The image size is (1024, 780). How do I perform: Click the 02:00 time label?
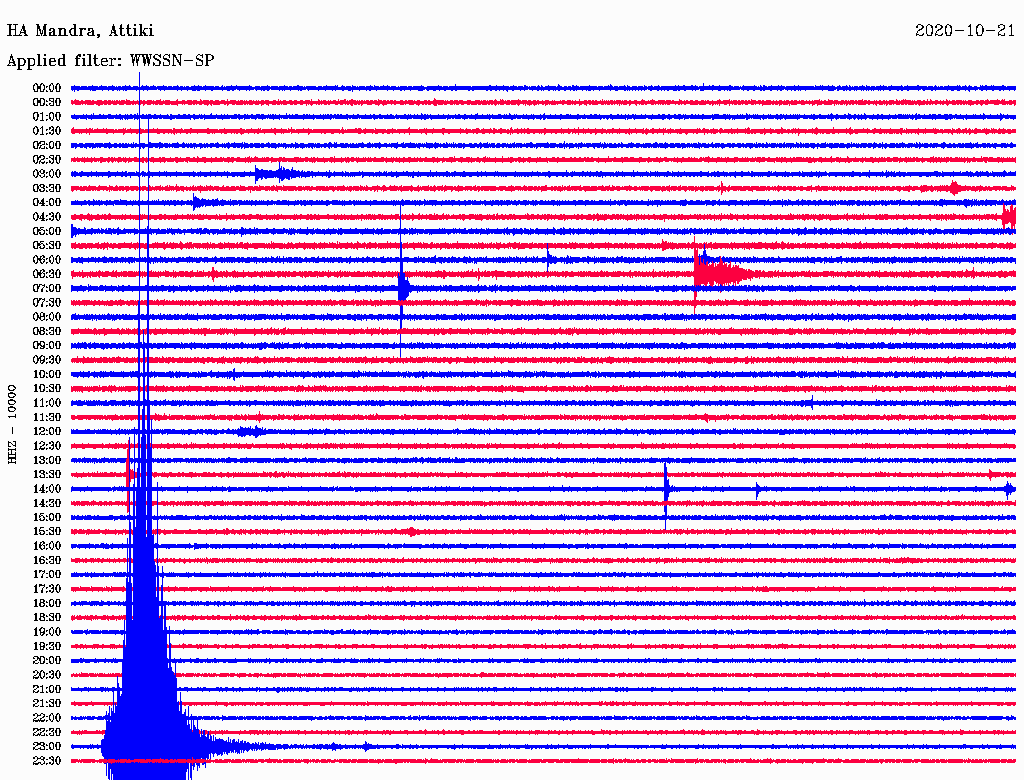[x=47, y=145]
